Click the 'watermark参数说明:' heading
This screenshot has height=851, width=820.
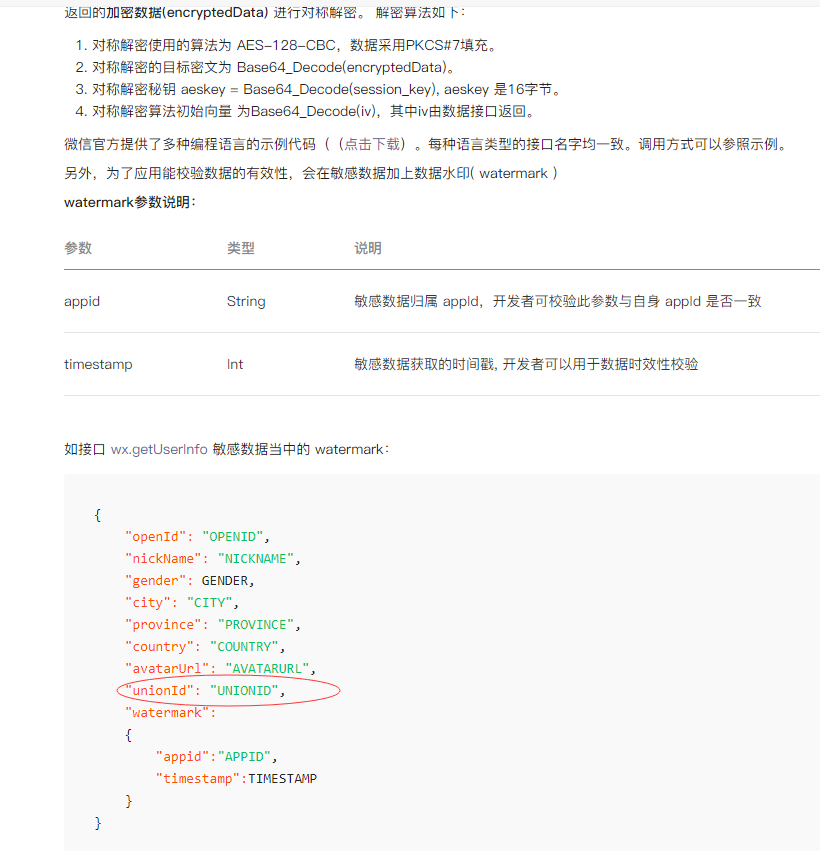[130, 202]
